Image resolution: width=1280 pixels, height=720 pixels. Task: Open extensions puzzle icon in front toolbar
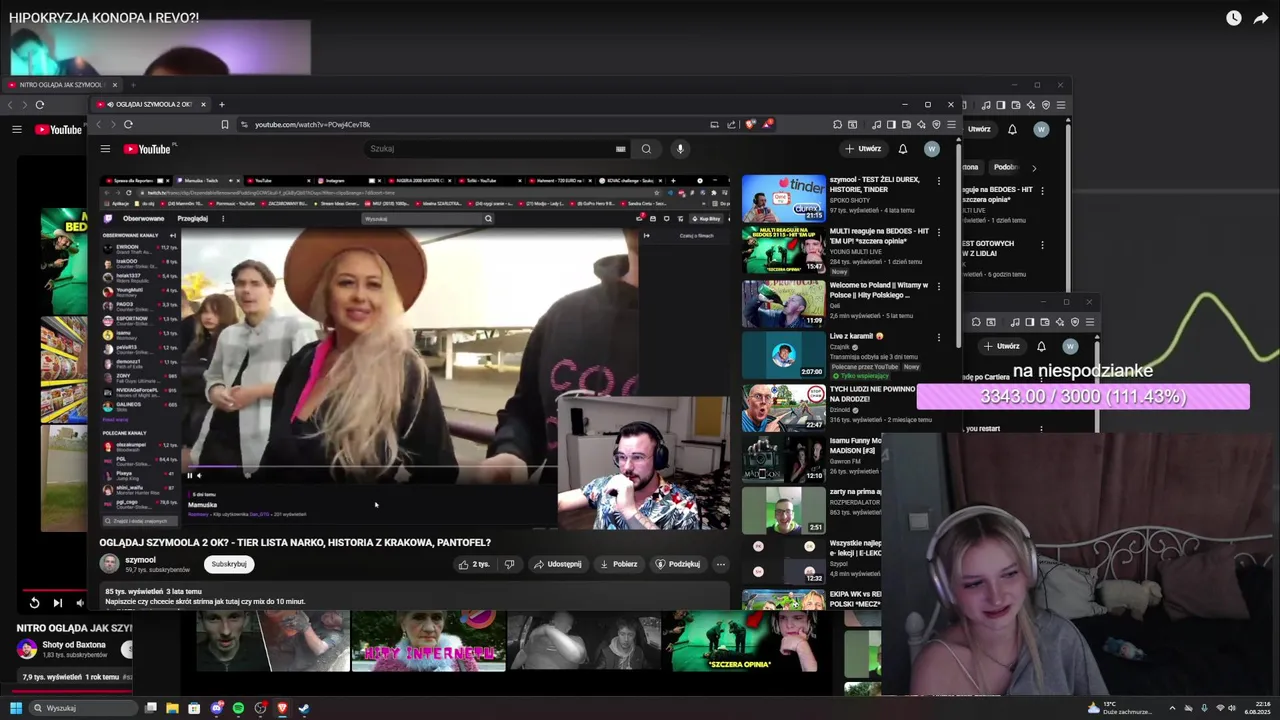tap(837, 124)
